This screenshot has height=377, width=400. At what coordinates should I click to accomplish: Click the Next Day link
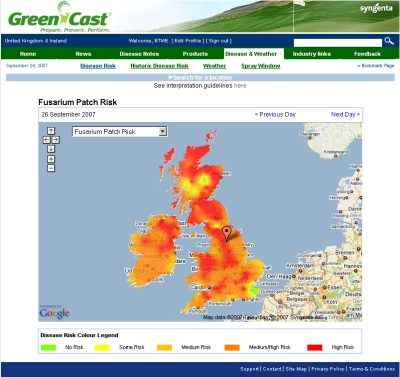click(345, 115)
